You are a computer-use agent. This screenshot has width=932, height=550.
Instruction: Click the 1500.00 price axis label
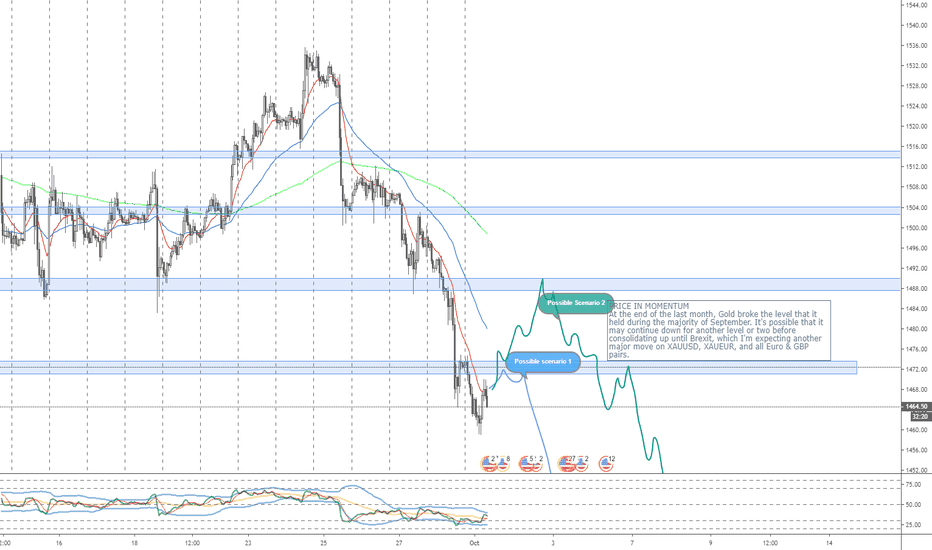918,228
